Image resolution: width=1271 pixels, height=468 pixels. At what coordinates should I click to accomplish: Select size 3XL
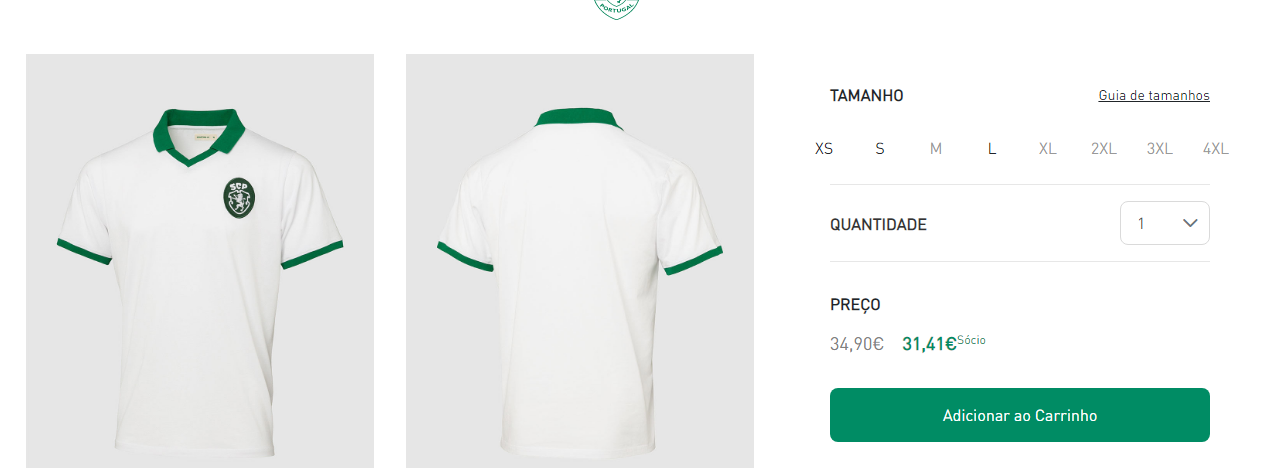1160,149
